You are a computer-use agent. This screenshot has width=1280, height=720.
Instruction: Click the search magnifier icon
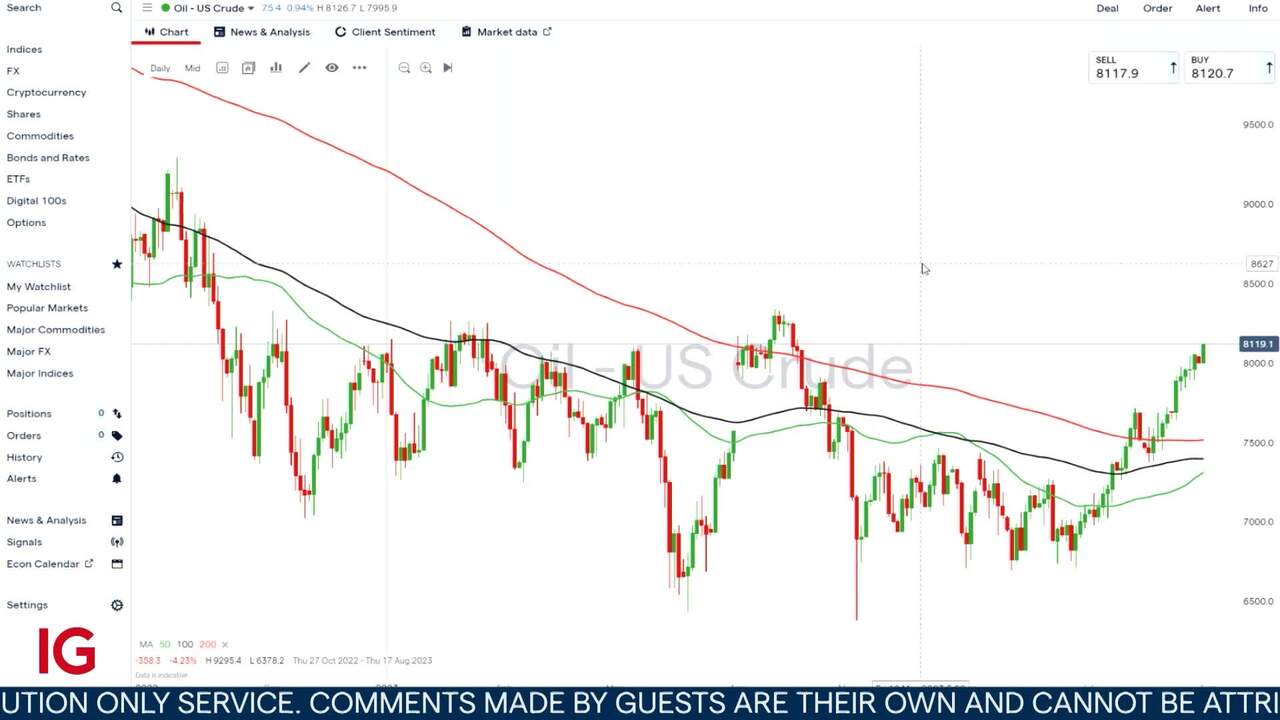pyautogui.click(x=116, y=8)
